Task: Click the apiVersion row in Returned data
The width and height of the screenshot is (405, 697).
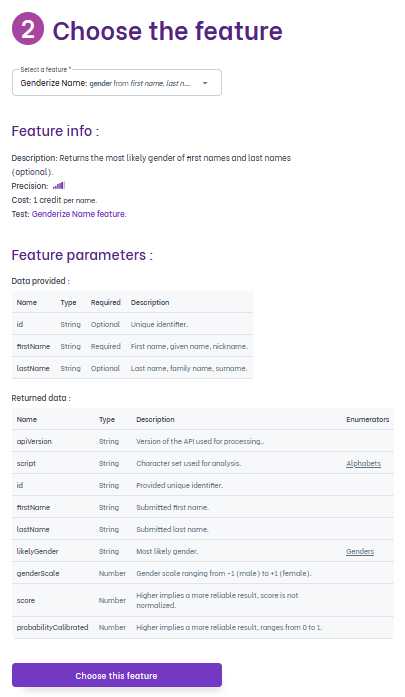Action: point(203,441)
